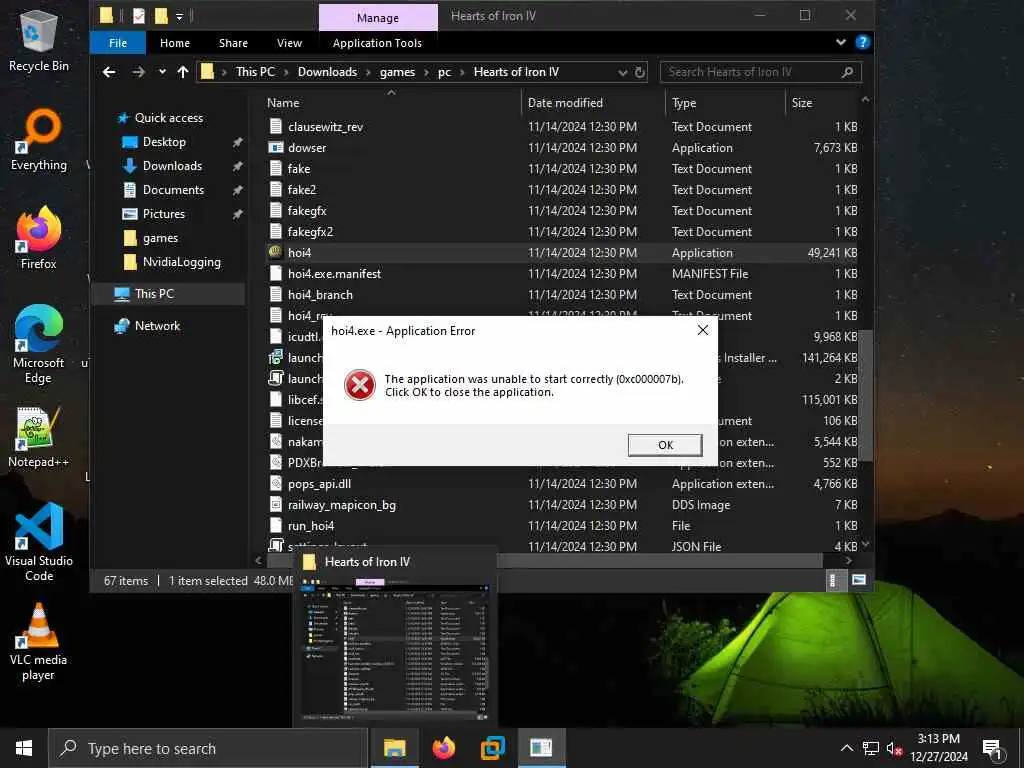The image size is (1024, 768).
Task: Open the Application Tools ribbon tab
Action: tap(377, 43)
